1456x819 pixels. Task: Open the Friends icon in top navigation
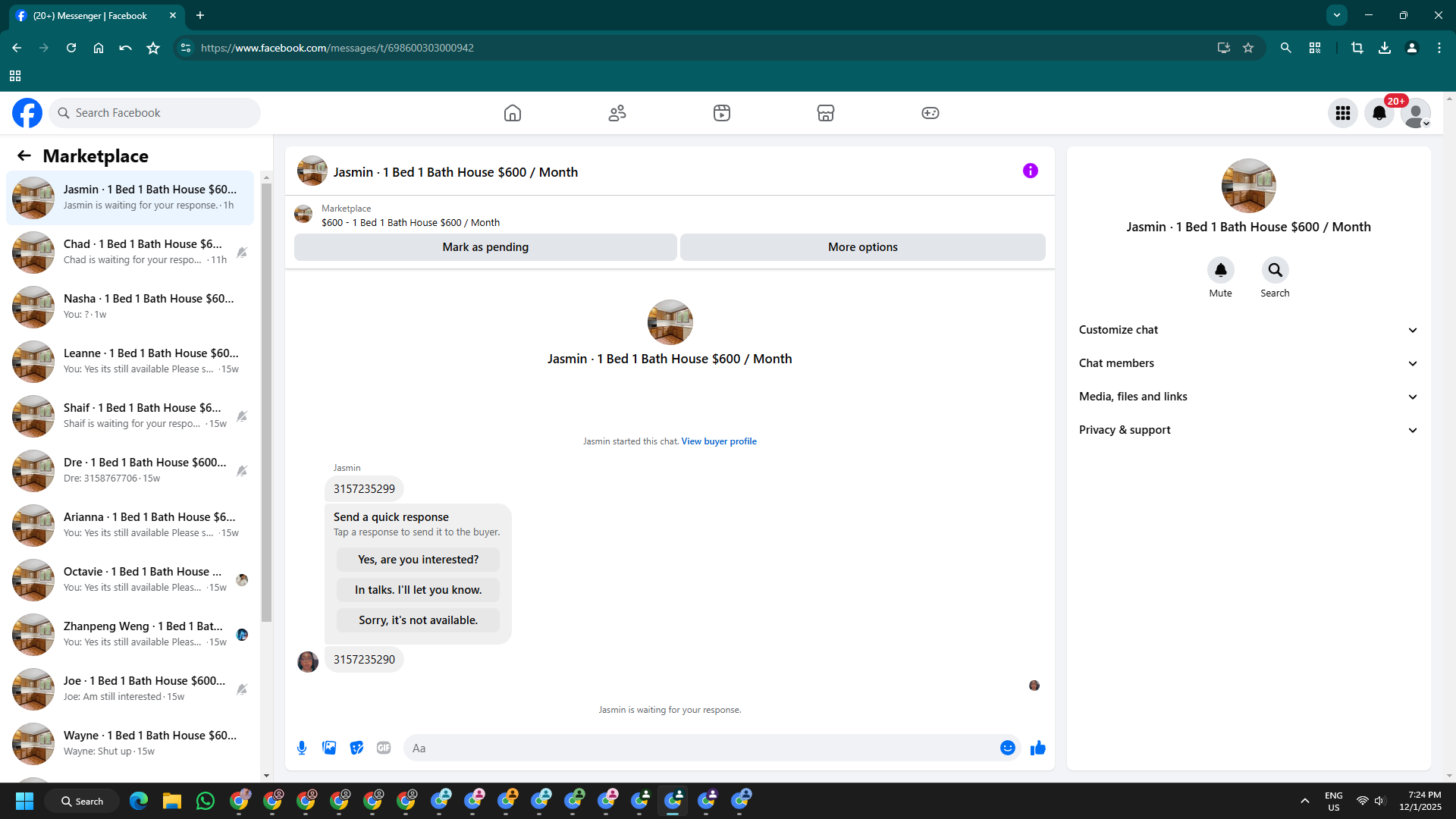pyautogui.click(x=617, y=113)
